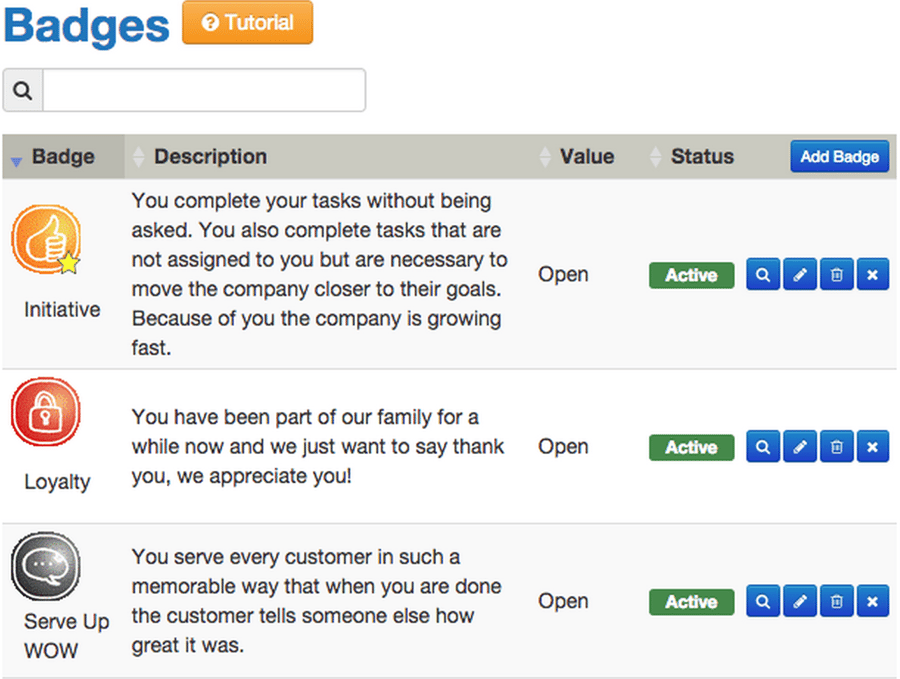The height and width of the screenshot is (679, 900).
Task: Click the X icon in Serve Up WOW row
Action: pos(872,602)
